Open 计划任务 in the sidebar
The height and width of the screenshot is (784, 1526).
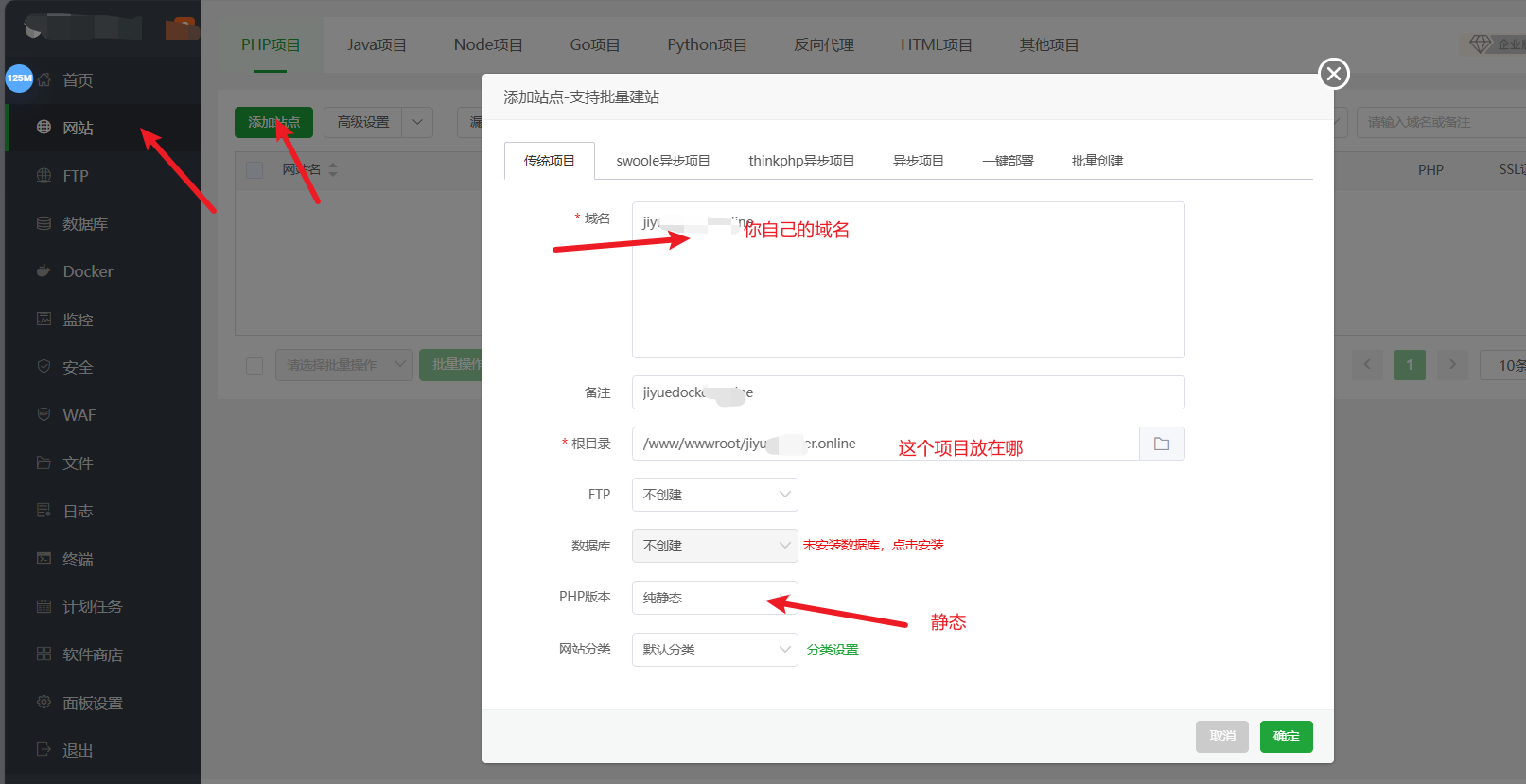coord(93,606)
